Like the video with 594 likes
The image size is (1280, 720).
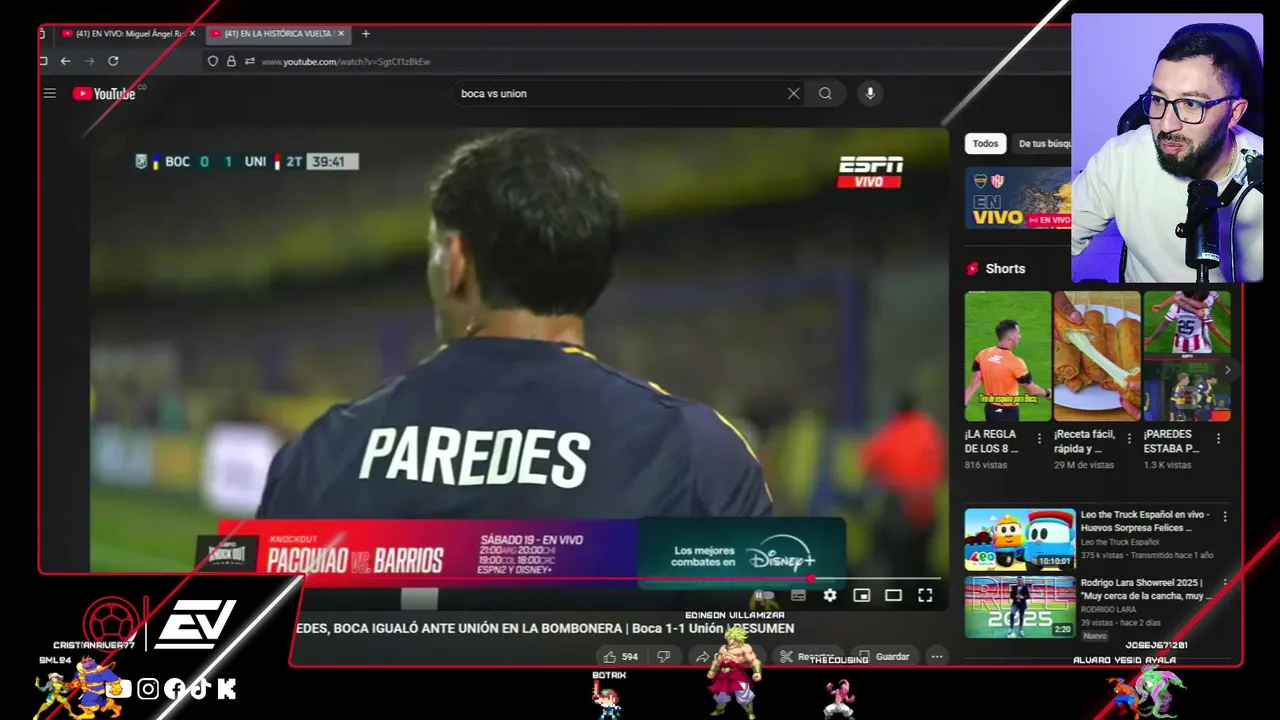[620, 657]
